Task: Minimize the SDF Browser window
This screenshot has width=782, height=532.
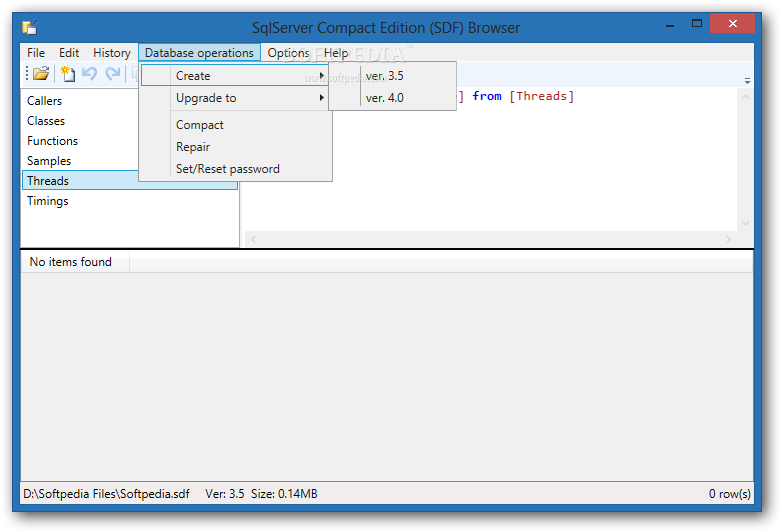Action: 670,24
